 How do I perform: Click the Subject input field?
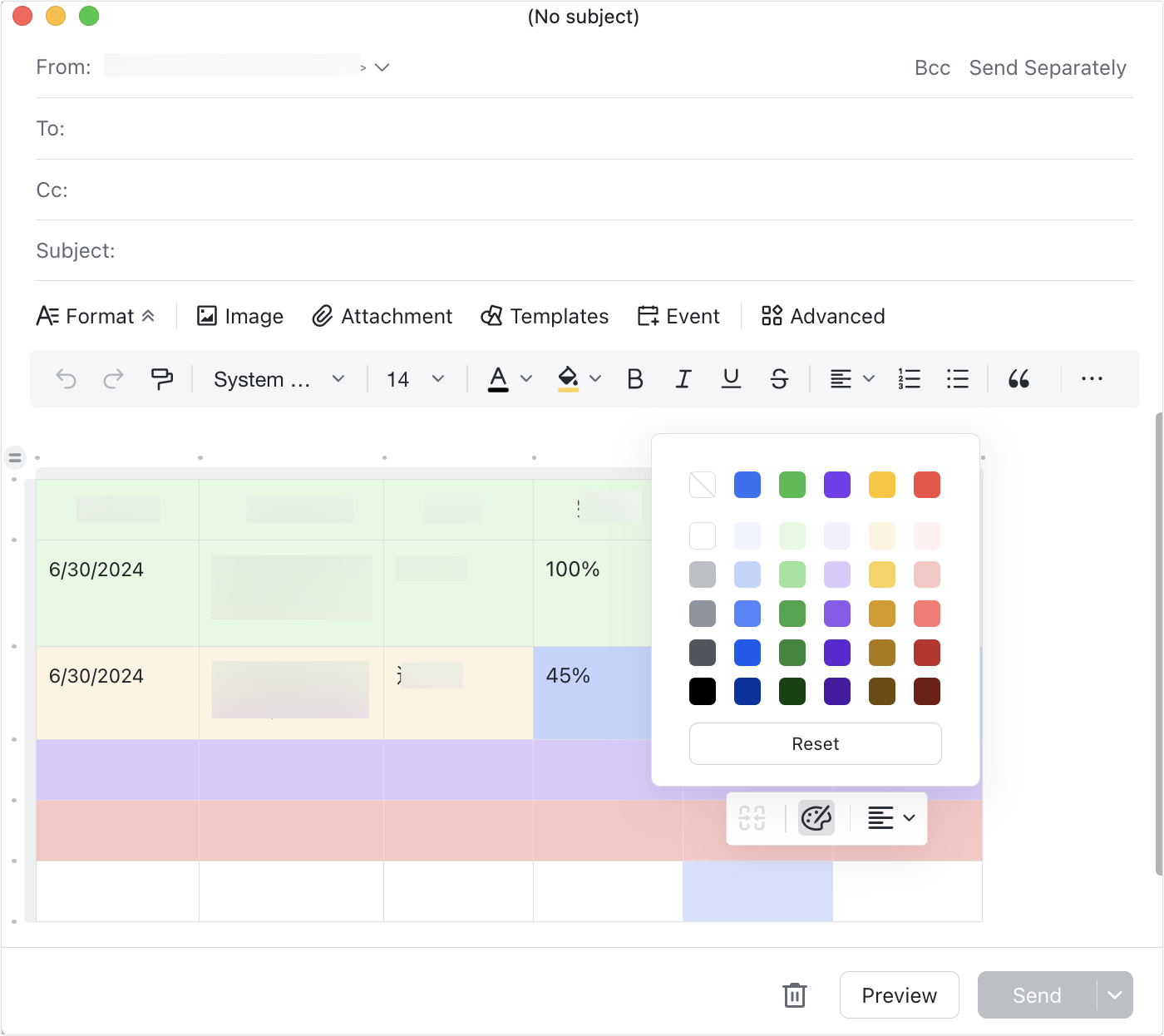click(584, 251)
